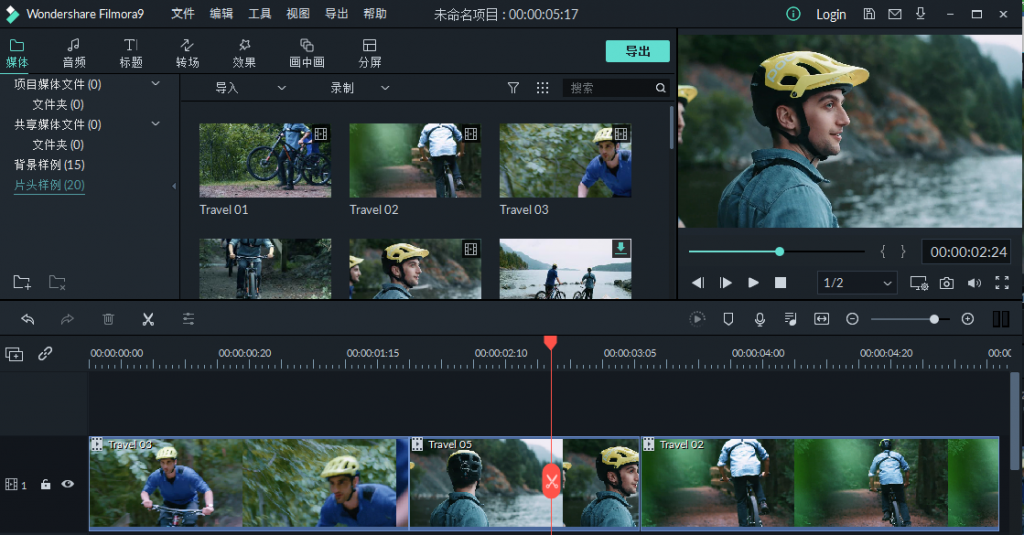Open the mail message icon
Viewport: 1024px width, 535px height.
(x=895, y=14)
